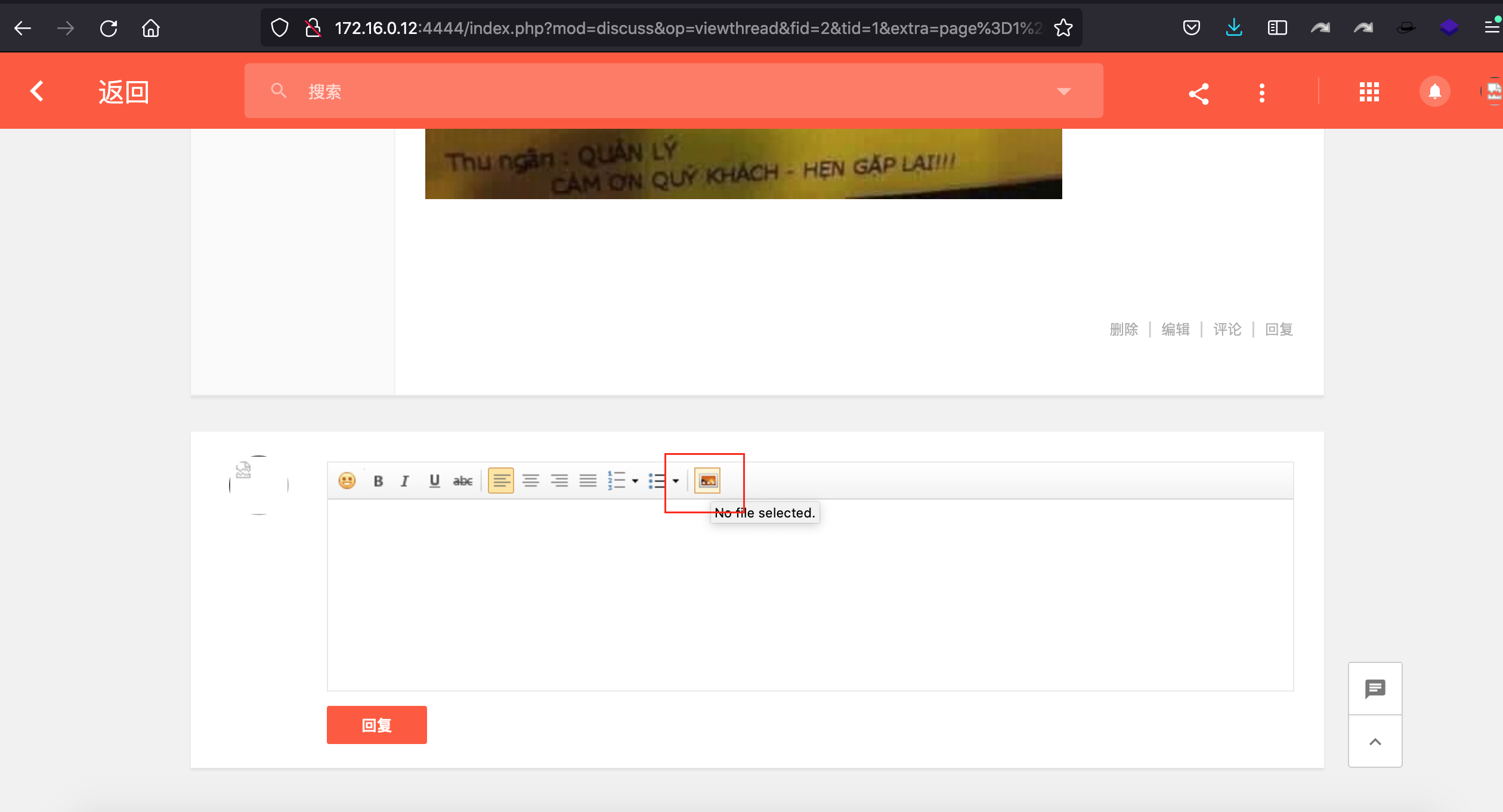The image size is (1503, 812).
Task: Expand the search bar dropdown arrow
Action: coord(1063,91)
